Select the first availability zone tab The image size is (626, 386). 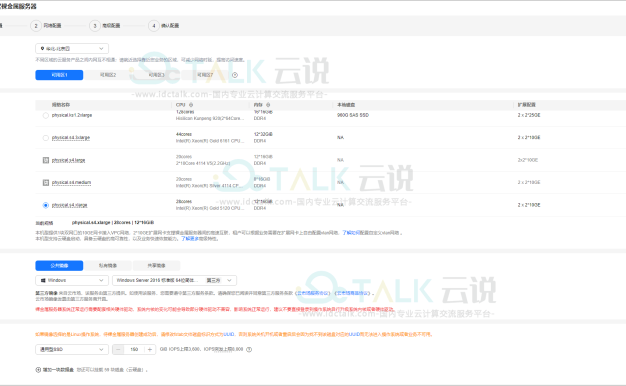coord(59,75)
